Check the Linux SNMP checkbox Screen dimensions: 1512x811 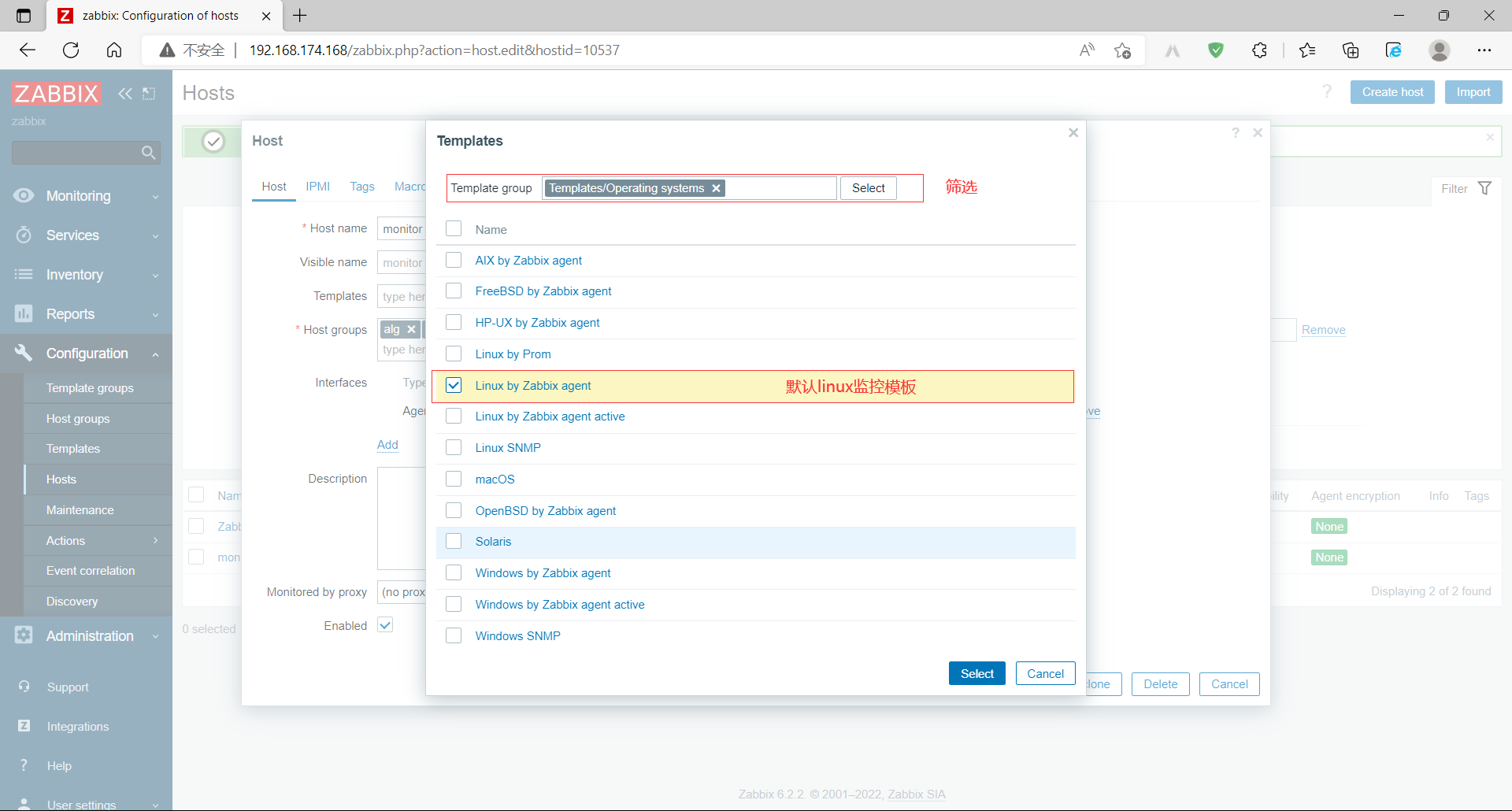454,447
